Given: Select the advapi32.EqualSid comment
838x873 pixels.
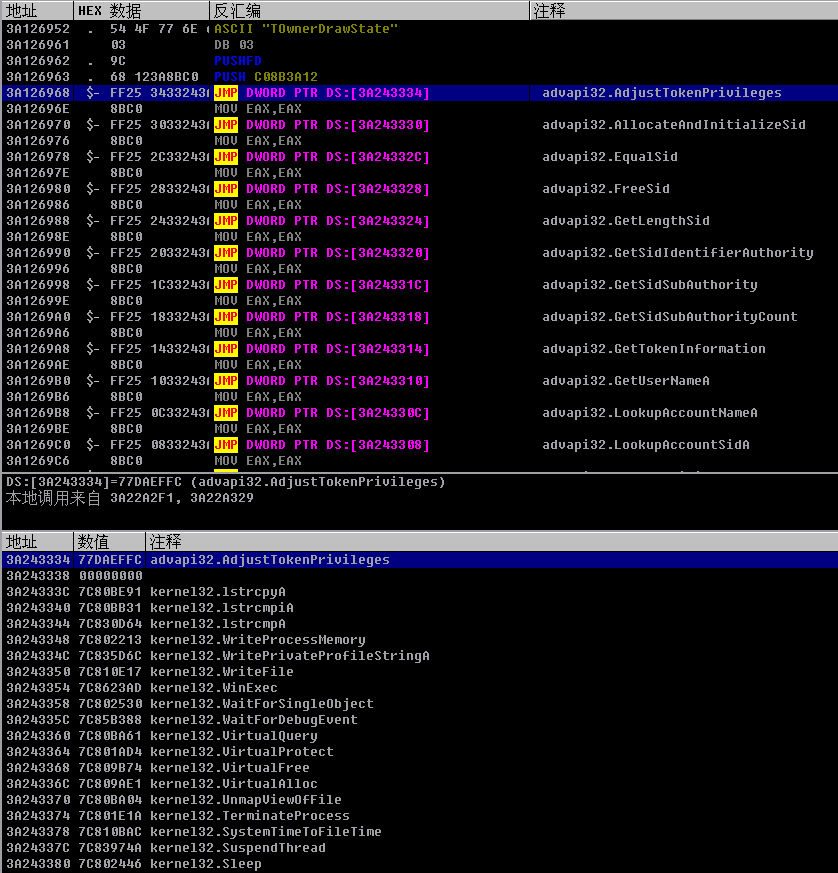Looking at the screenshot, I should 610,157.
